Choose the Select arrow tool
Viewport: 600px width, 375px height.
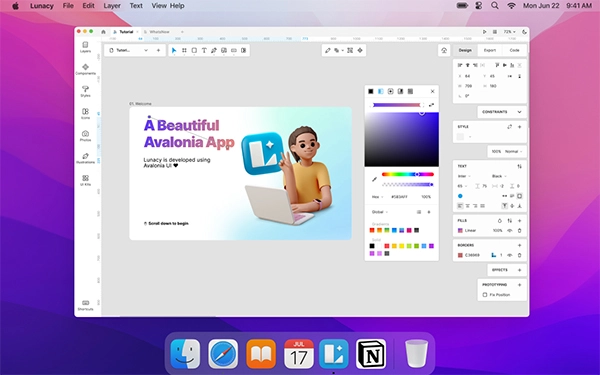pos(174,50)
